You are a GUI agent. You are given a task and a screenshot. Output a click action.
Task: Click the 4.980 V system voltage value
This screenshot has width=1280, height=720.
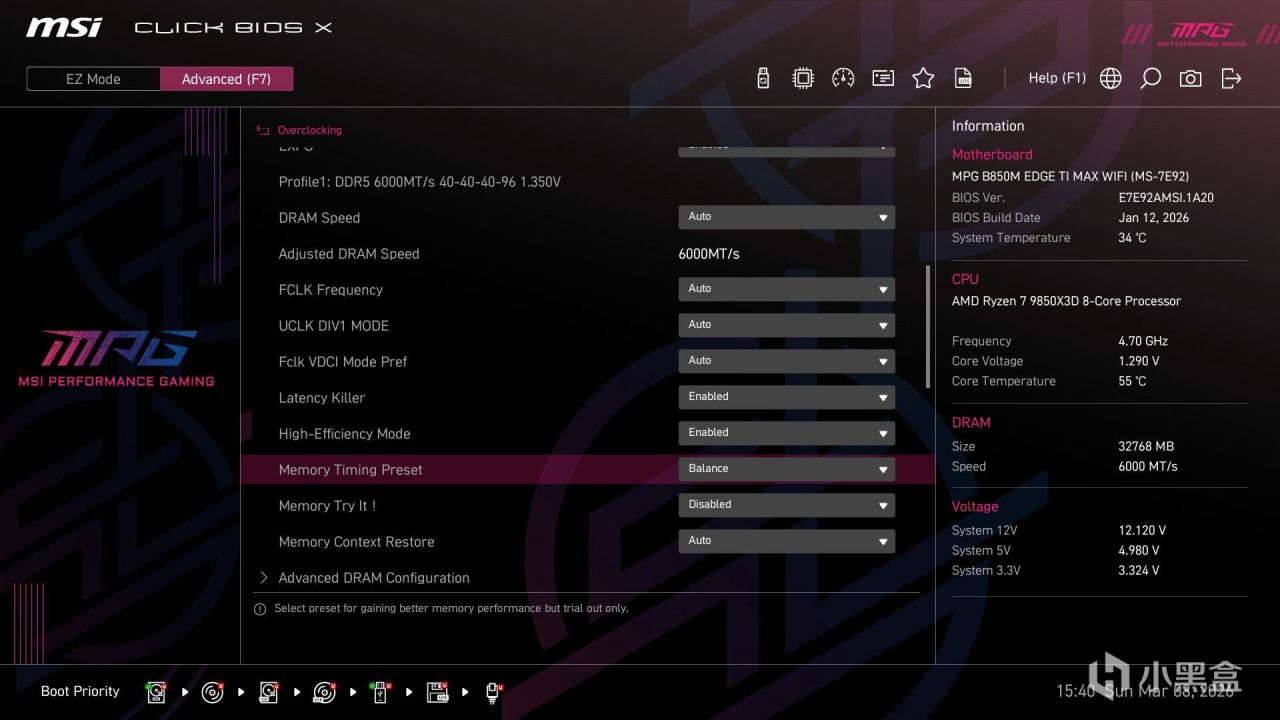pyautogui.click(x=1139, y=550)
